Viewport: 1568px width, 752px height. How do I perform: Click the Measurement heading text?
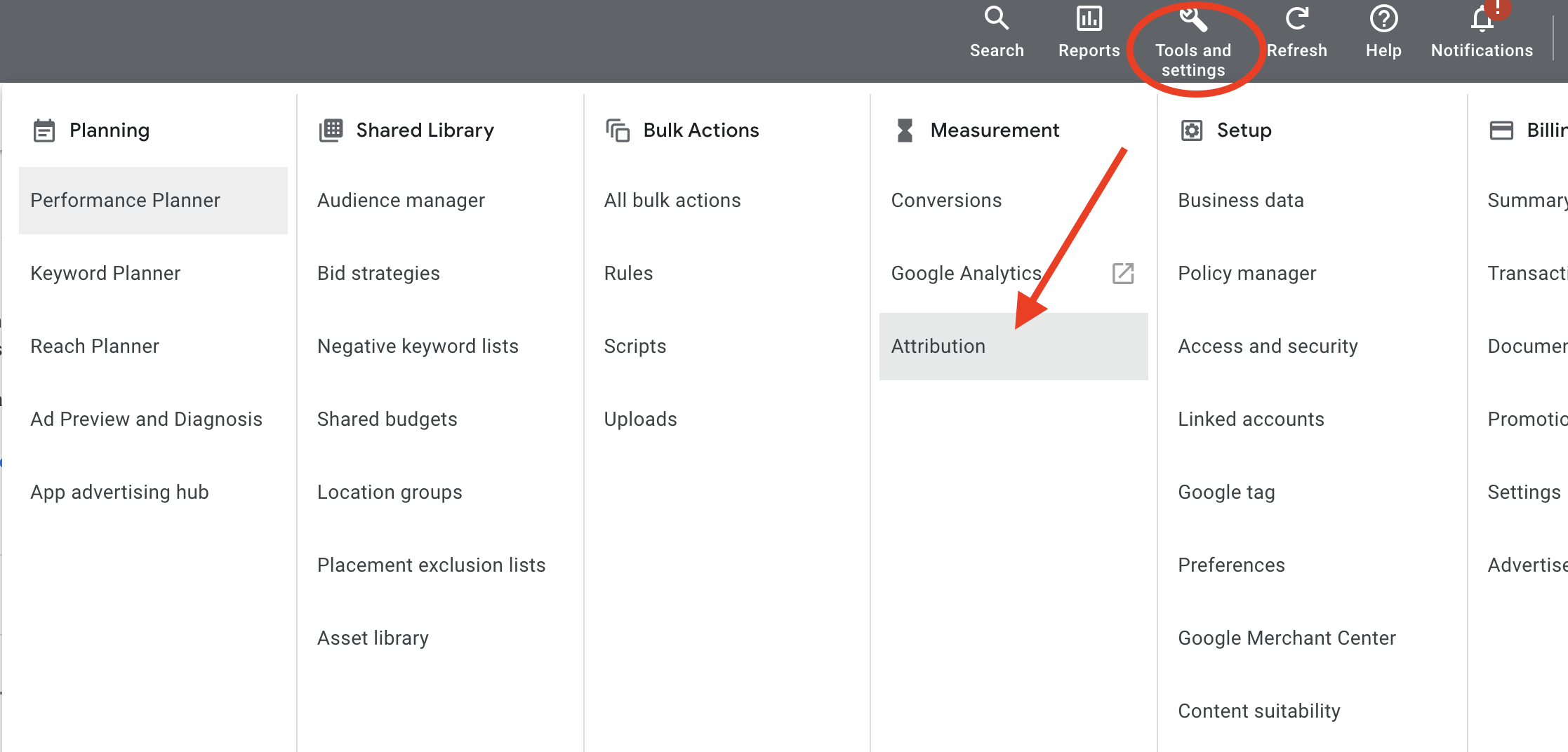click(995, 130)
